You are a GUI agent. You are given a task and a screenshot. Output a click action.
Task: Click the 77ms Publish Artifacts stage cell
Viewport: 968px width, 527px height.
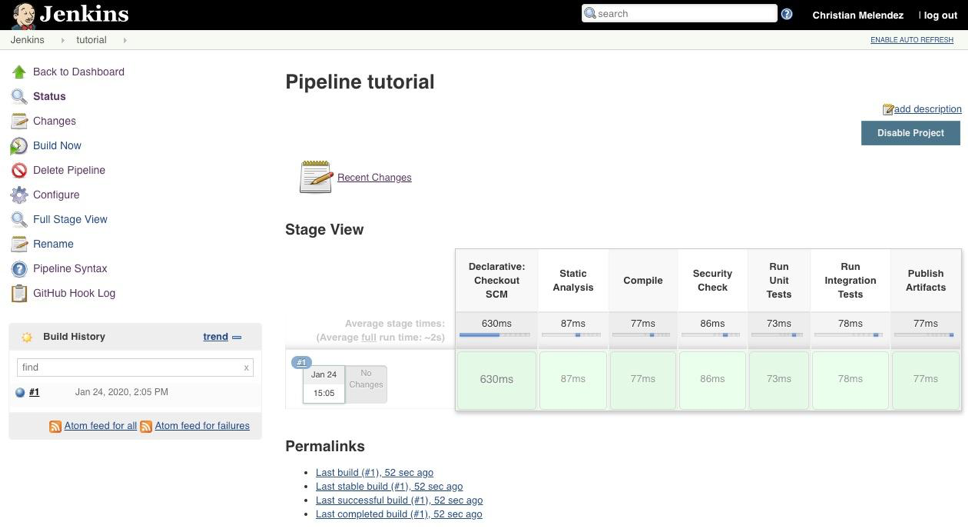(x=925, y=380)
